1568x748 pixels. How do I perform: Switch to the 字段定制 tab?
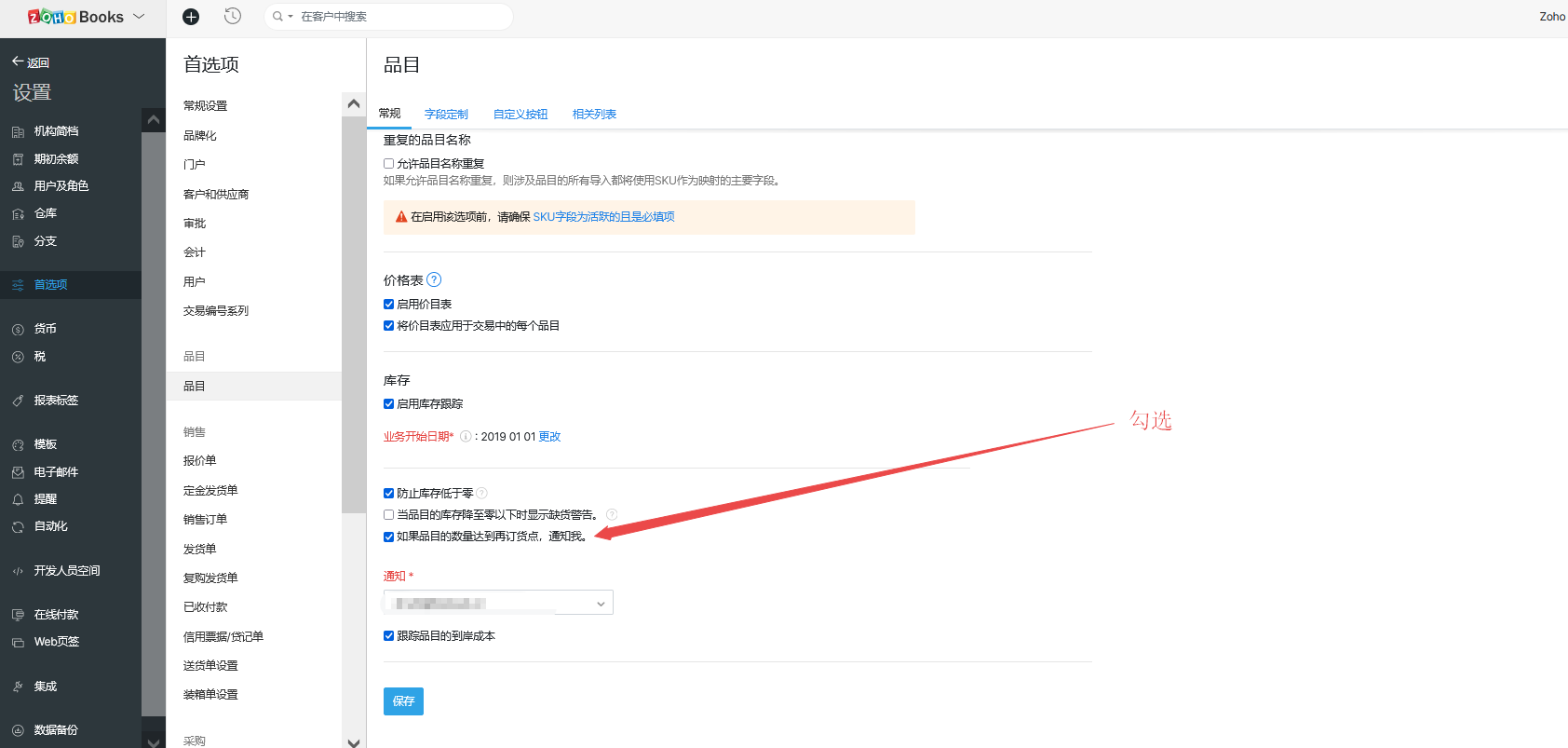pos(446,115)
